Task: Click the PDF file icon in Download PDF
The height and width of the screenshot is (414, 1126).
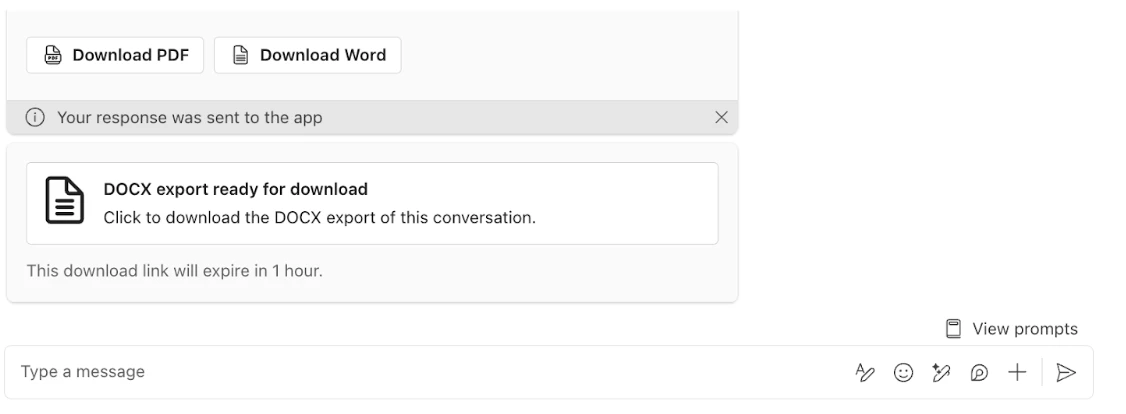Action: [x=53, y=55]
